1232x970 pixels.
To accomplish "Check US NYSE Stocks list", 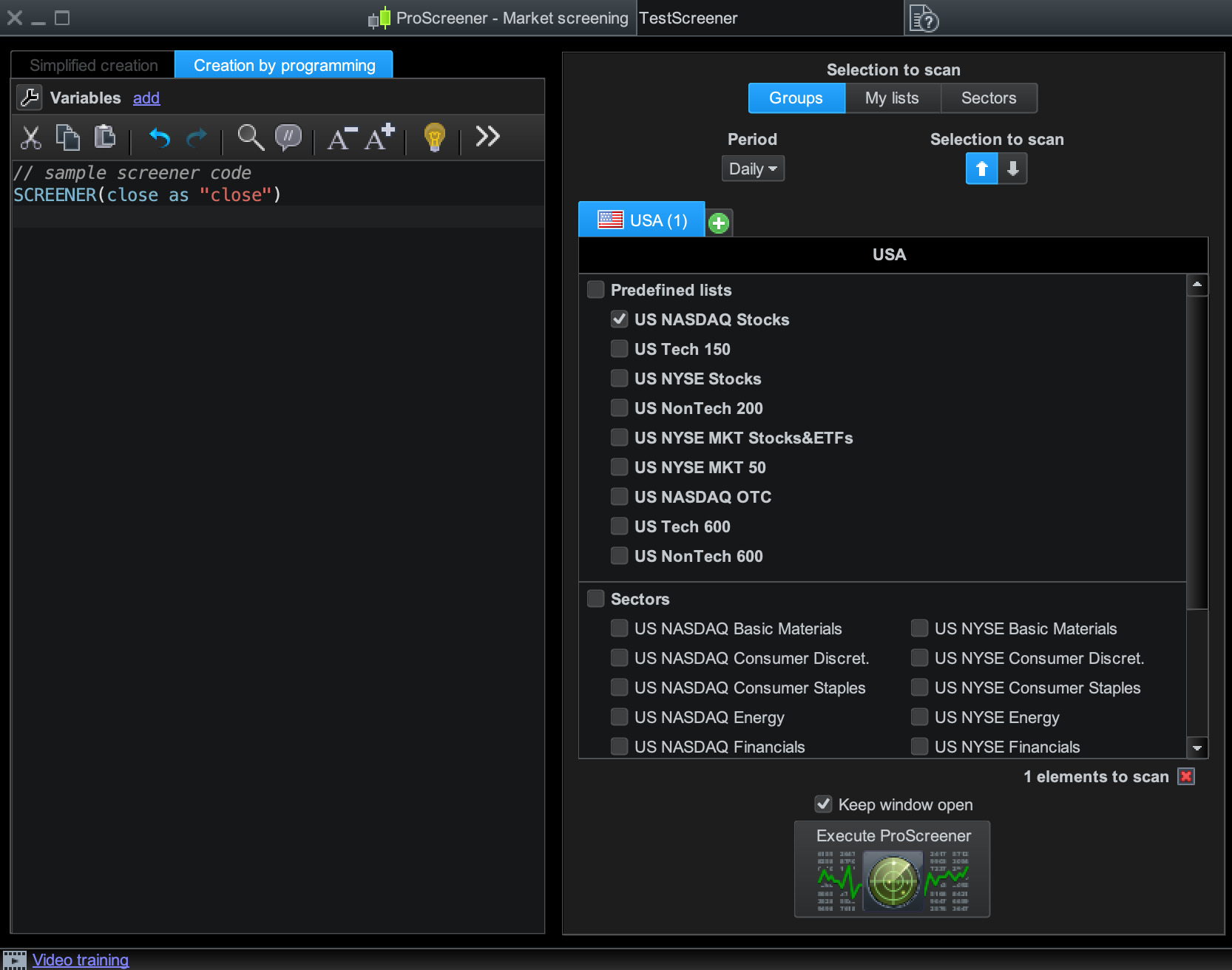I will tap(619, 378).
